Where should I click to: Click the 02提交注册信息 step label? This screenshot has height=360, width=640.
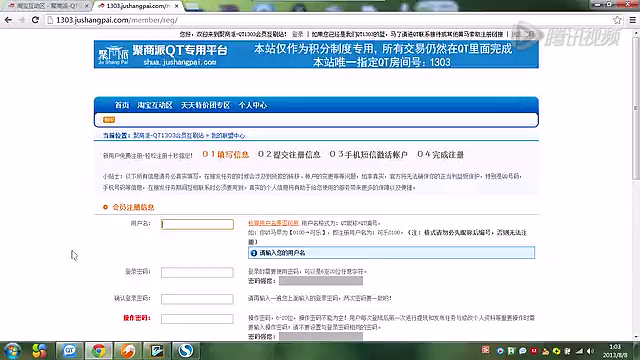289,155
